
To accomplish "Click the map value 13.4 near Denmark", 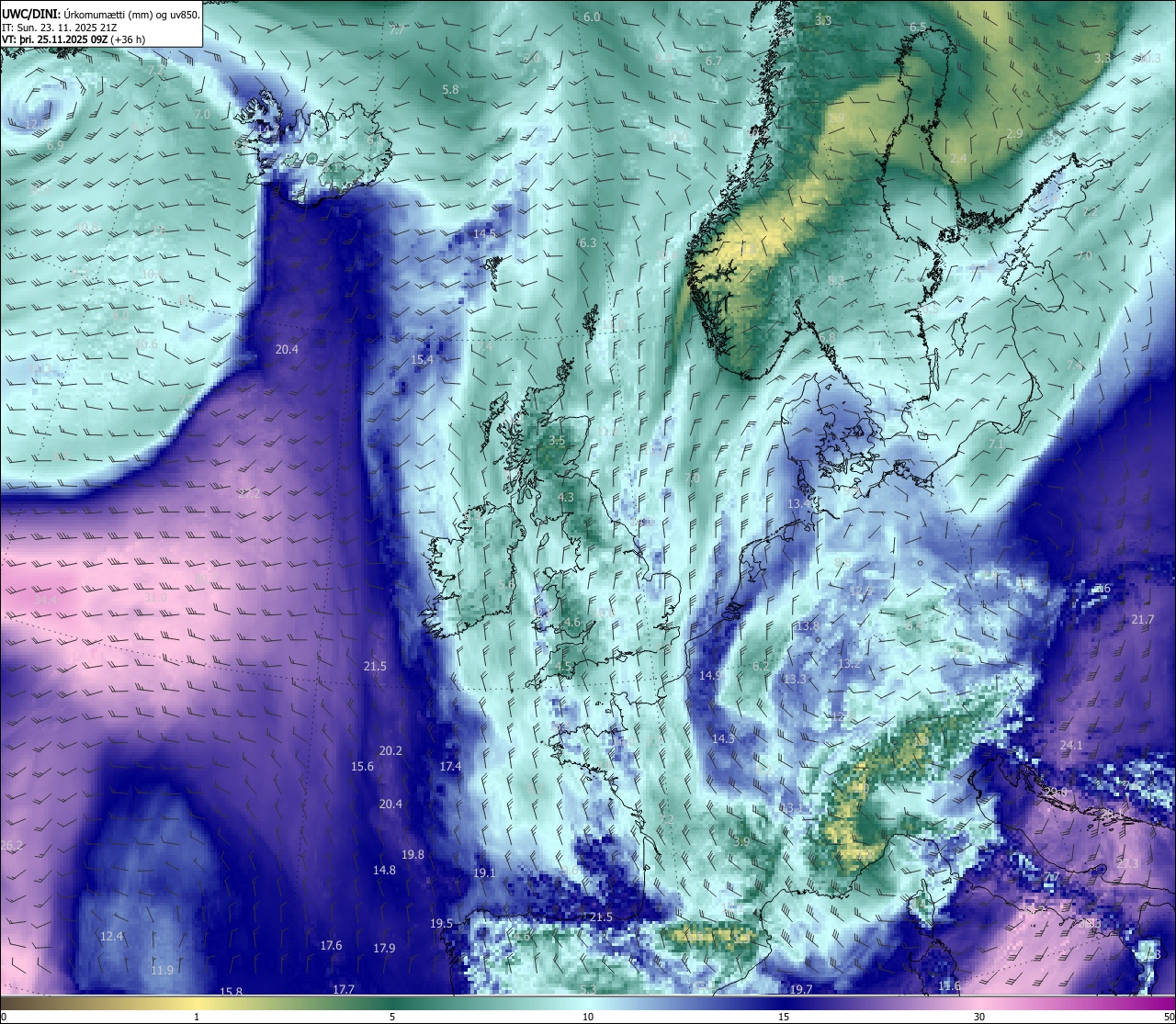I will point(800,504).
